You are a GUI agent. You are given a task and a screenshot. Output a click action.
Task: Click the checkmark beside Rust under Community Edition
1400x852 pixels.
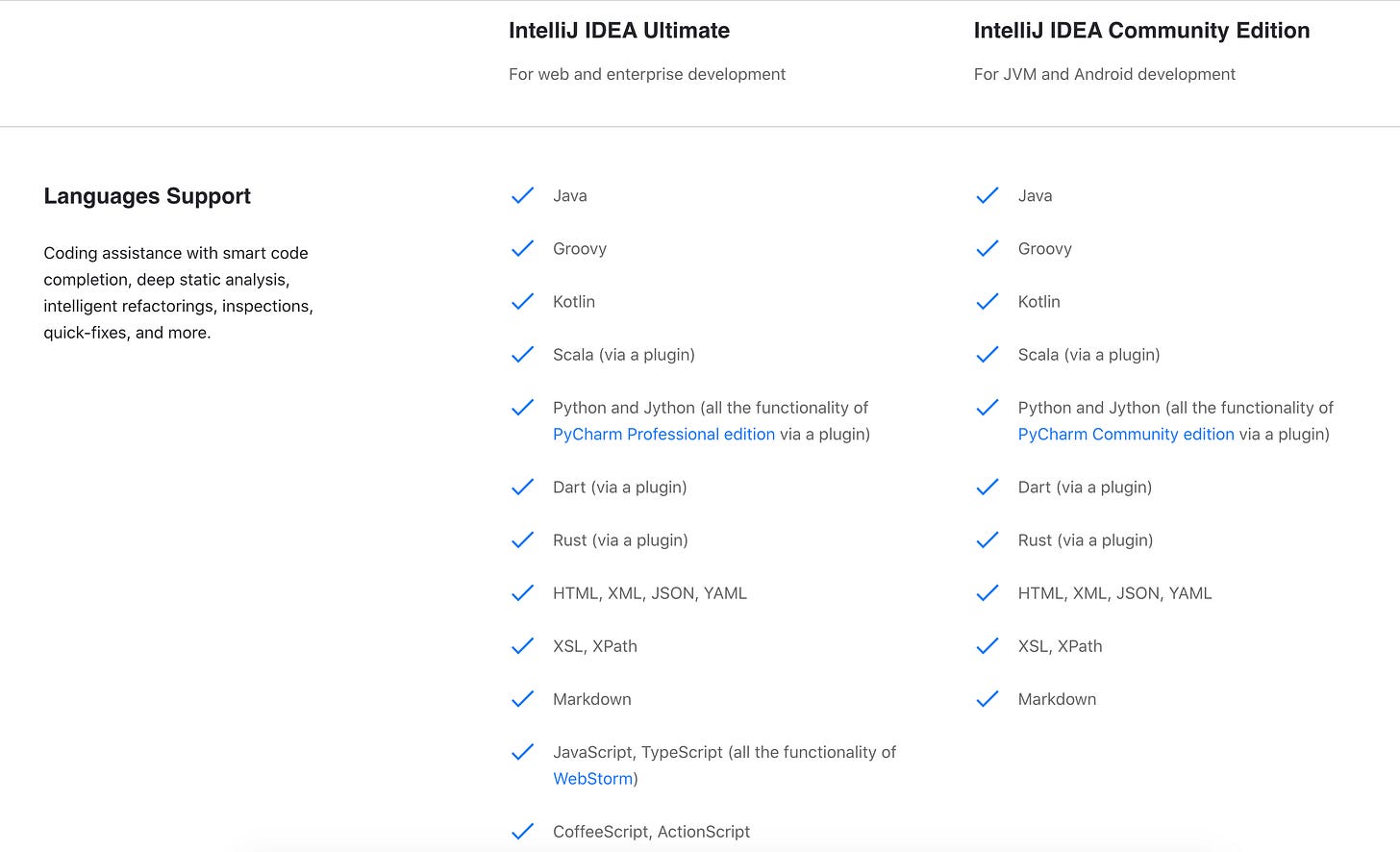click(987, 540)
